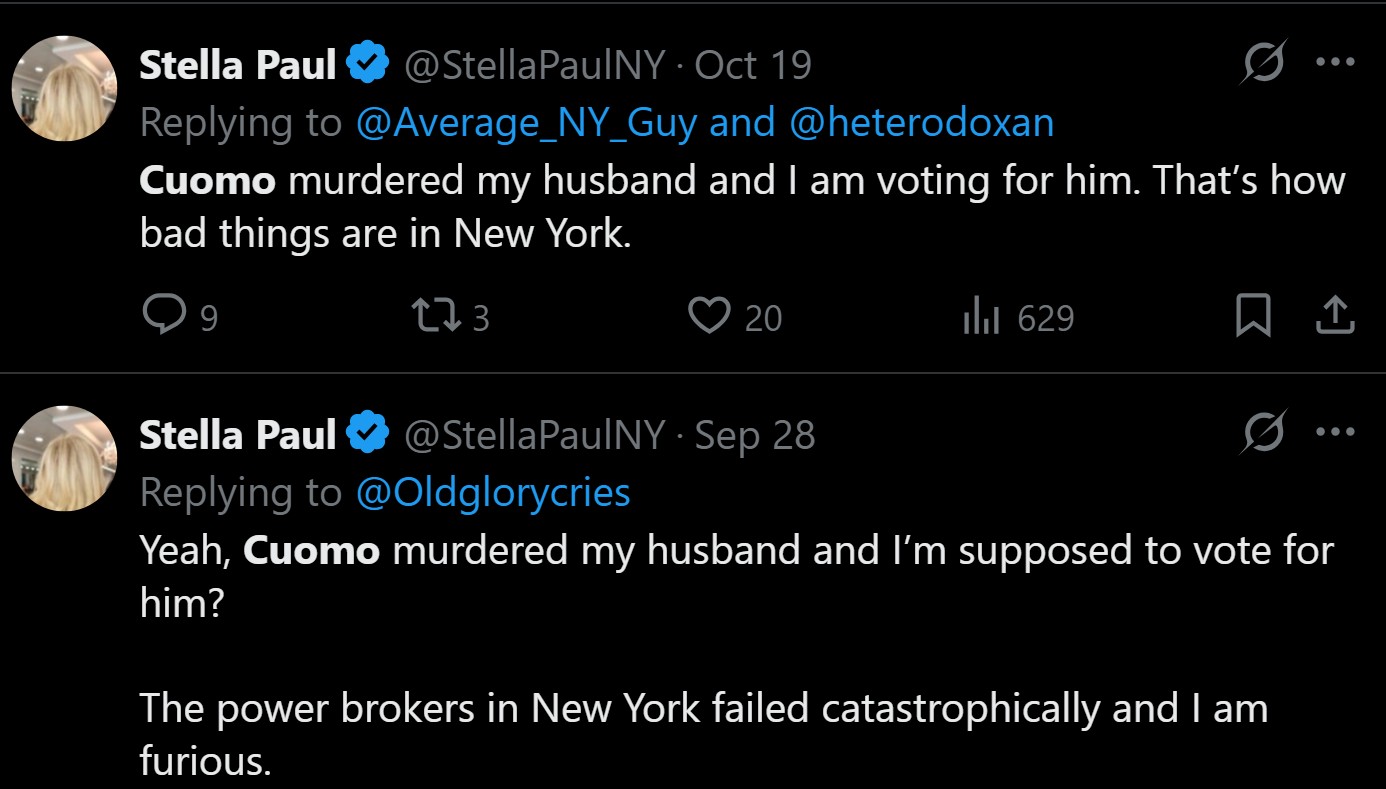1386x789 pixels.
Task: Click Grok icon on Sep 28 tweet
Action: (x=1263, y=434)
